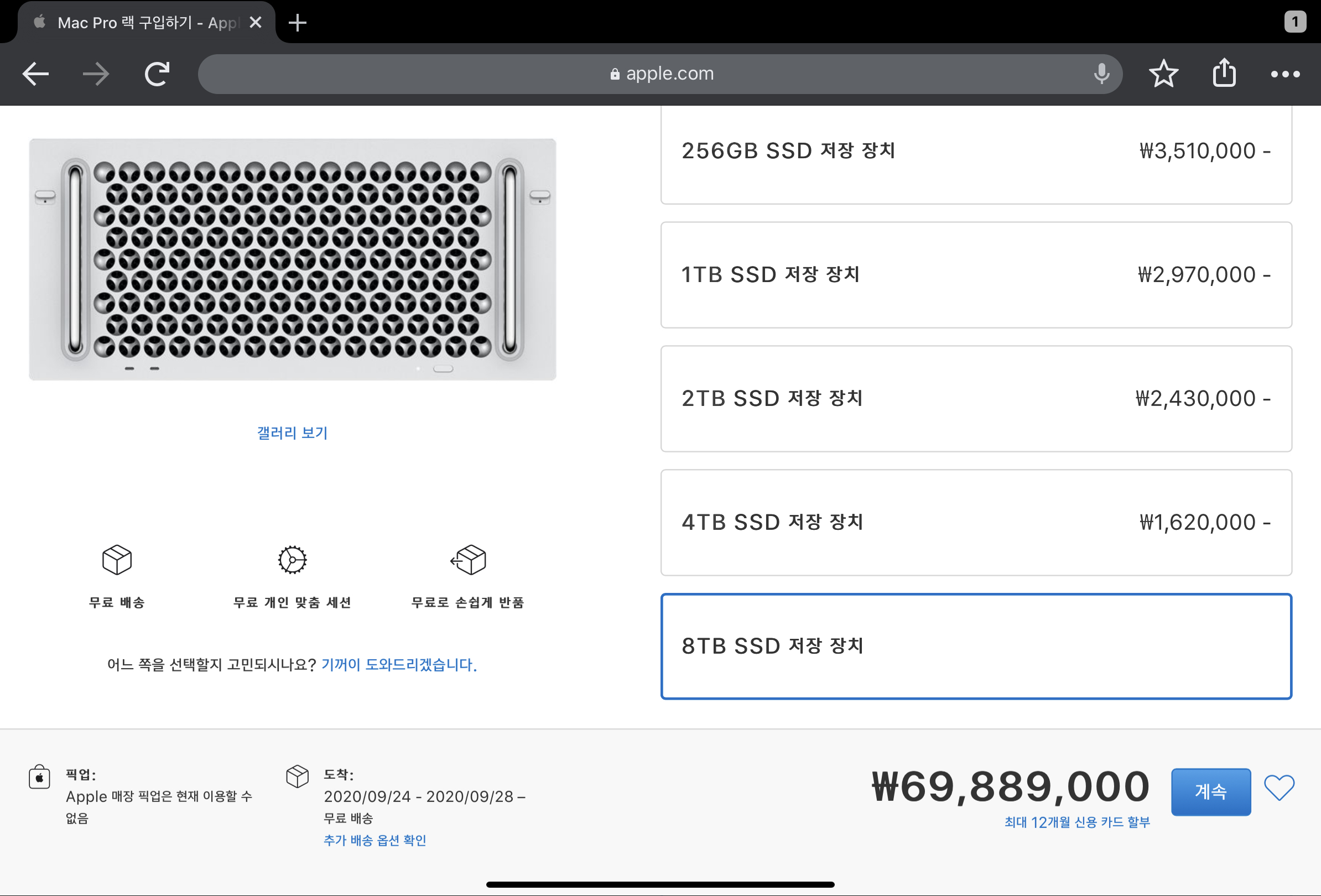1321x896 pixels.
Task: Select the 2TB SSD storage option
Action: click(975, 399)
